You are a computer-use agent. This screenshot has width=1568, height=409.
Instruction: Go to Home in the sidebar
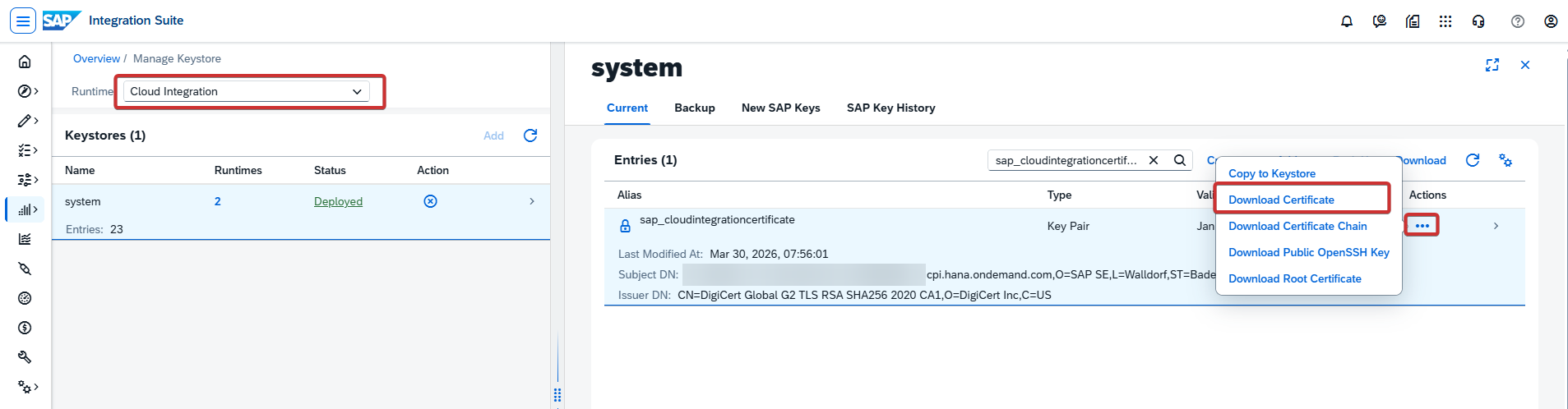coord(25,62)
